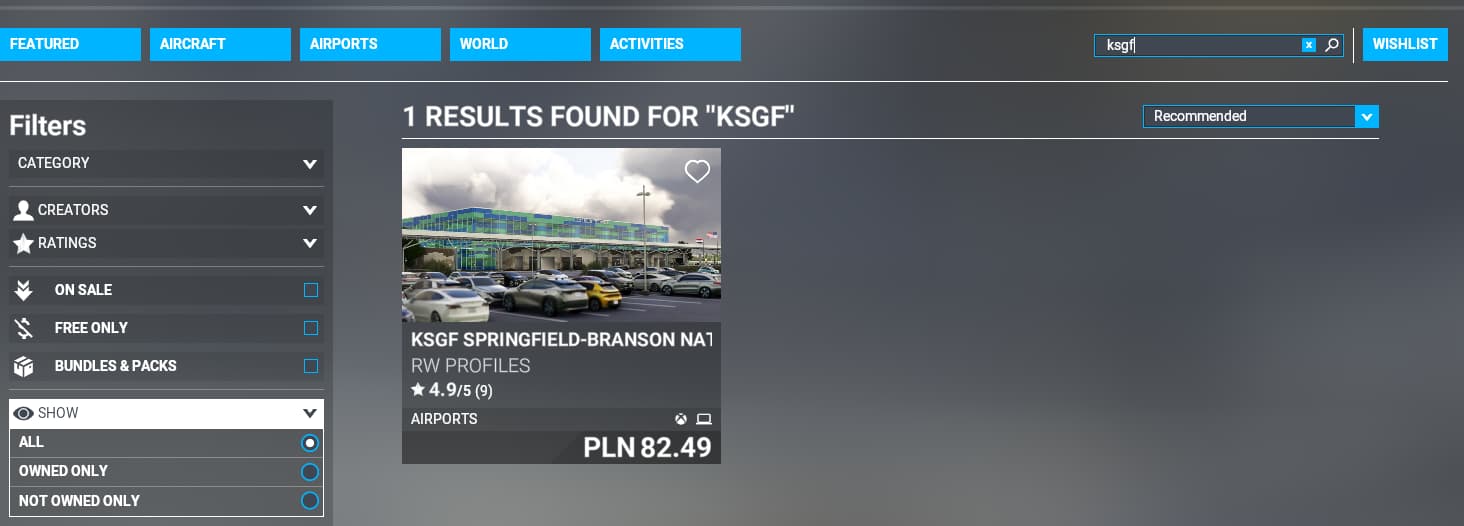1464x526 pixels.
Task: Click the Creators person icon
Action: (x=23, y=210)
